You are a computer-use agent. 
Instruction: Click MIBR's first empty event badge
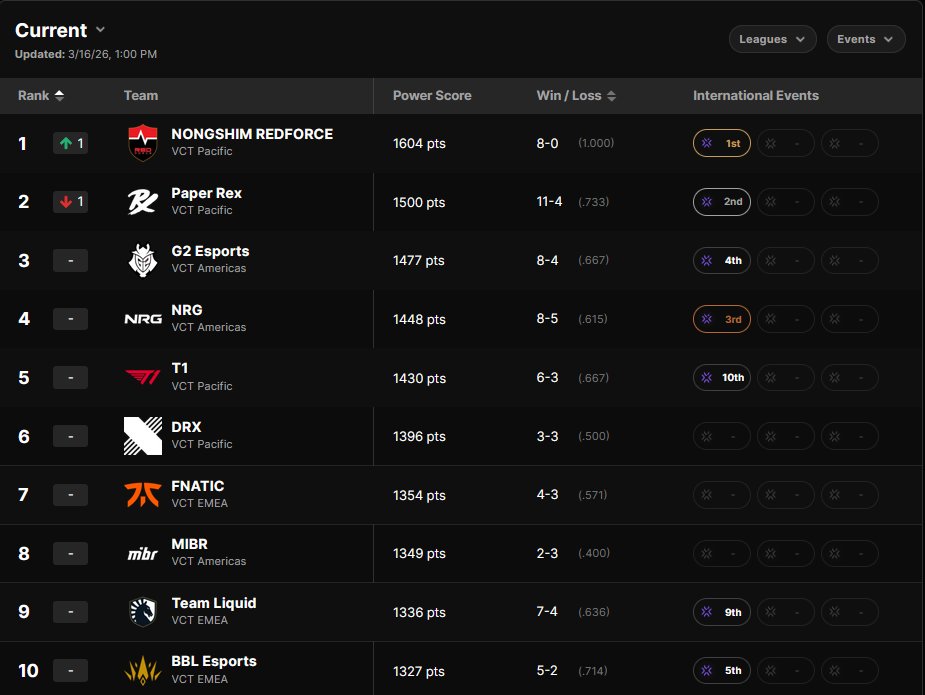721,553
